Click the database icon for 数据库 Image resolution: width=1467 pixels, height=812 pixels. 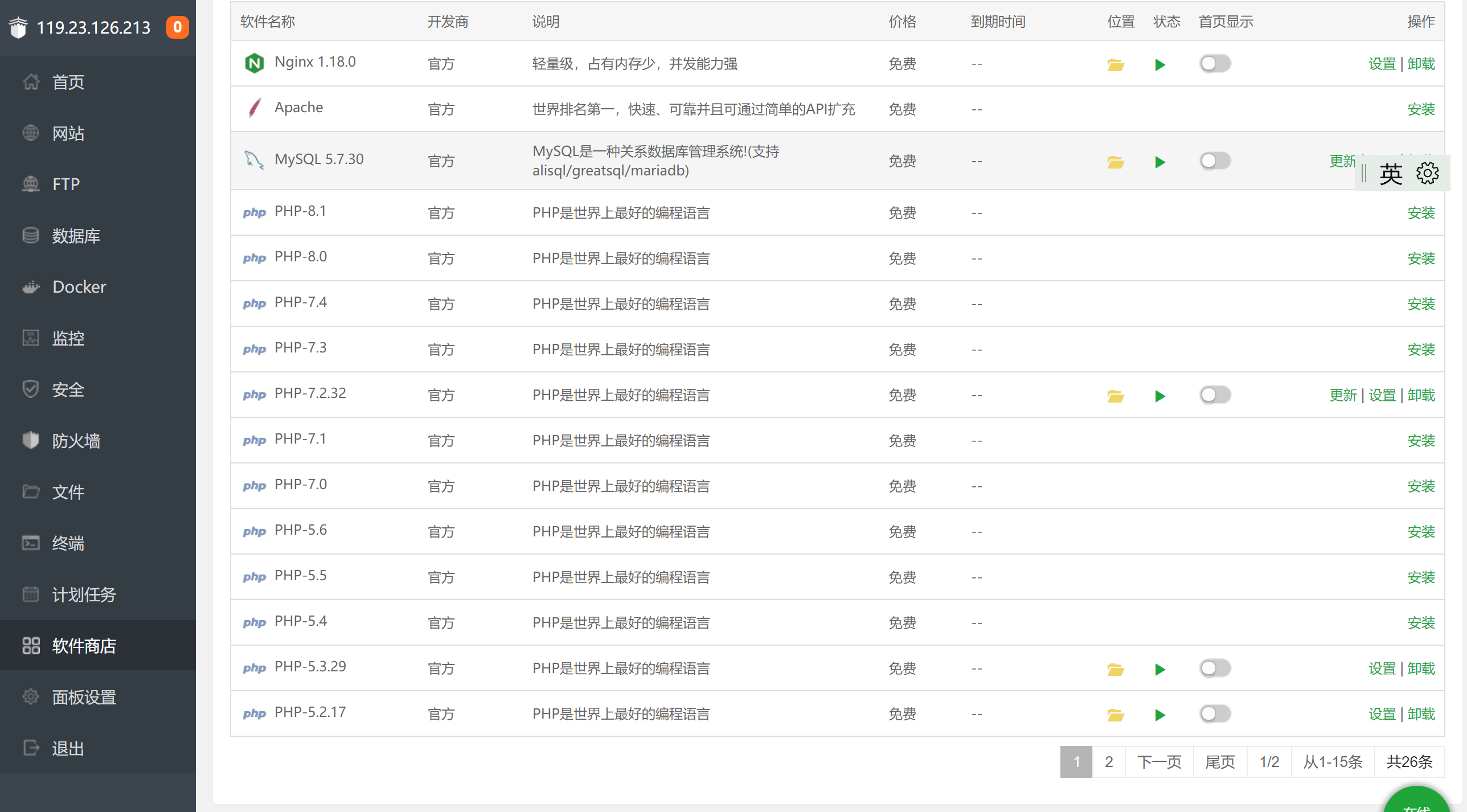(x=31, y=235)
